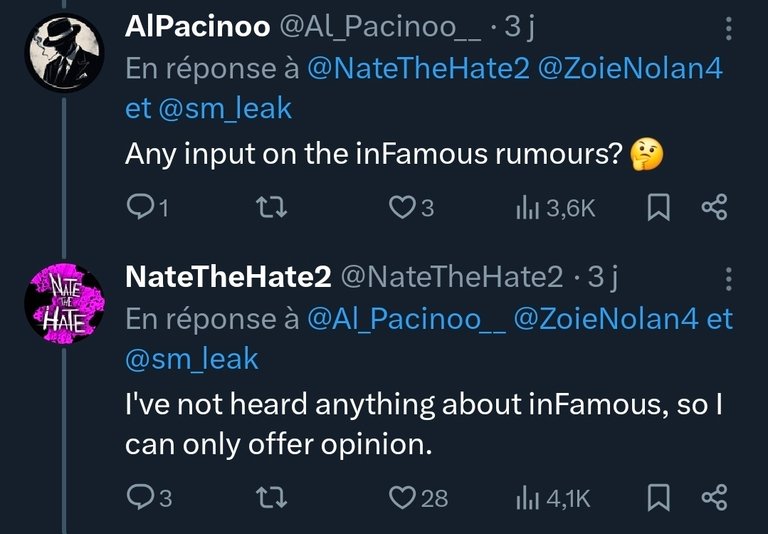Open the @ZoieNolan4 mention in second tweet
This screenshot has width=768, height=534.
pyautogui.click(x=606, y=319)
